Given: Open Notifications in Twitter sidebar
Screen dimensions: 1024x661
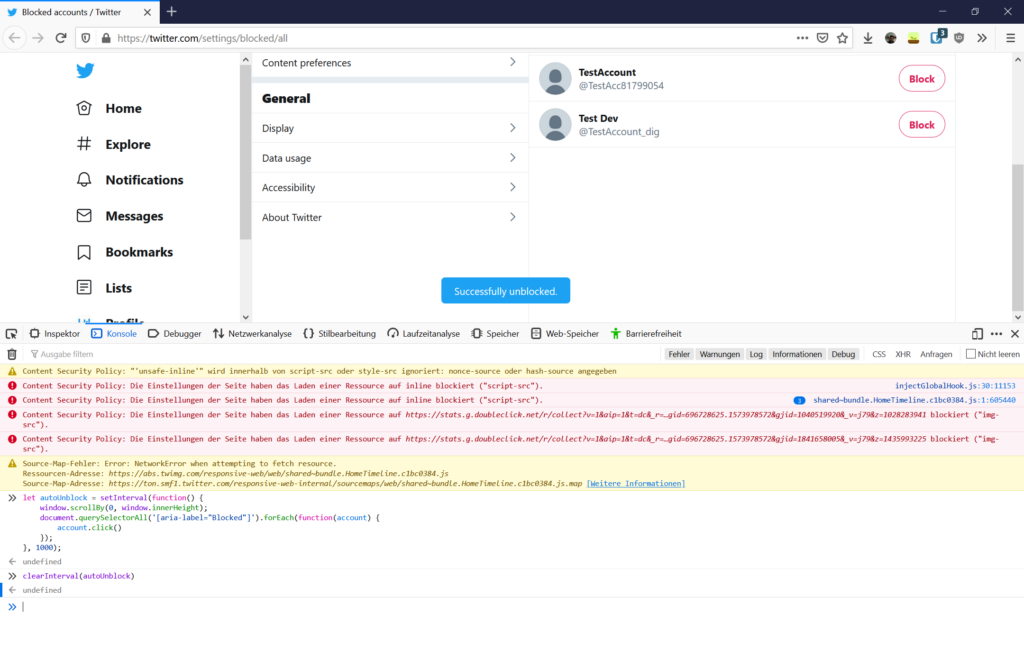Looking at the screenshot, I should point(130,180).
